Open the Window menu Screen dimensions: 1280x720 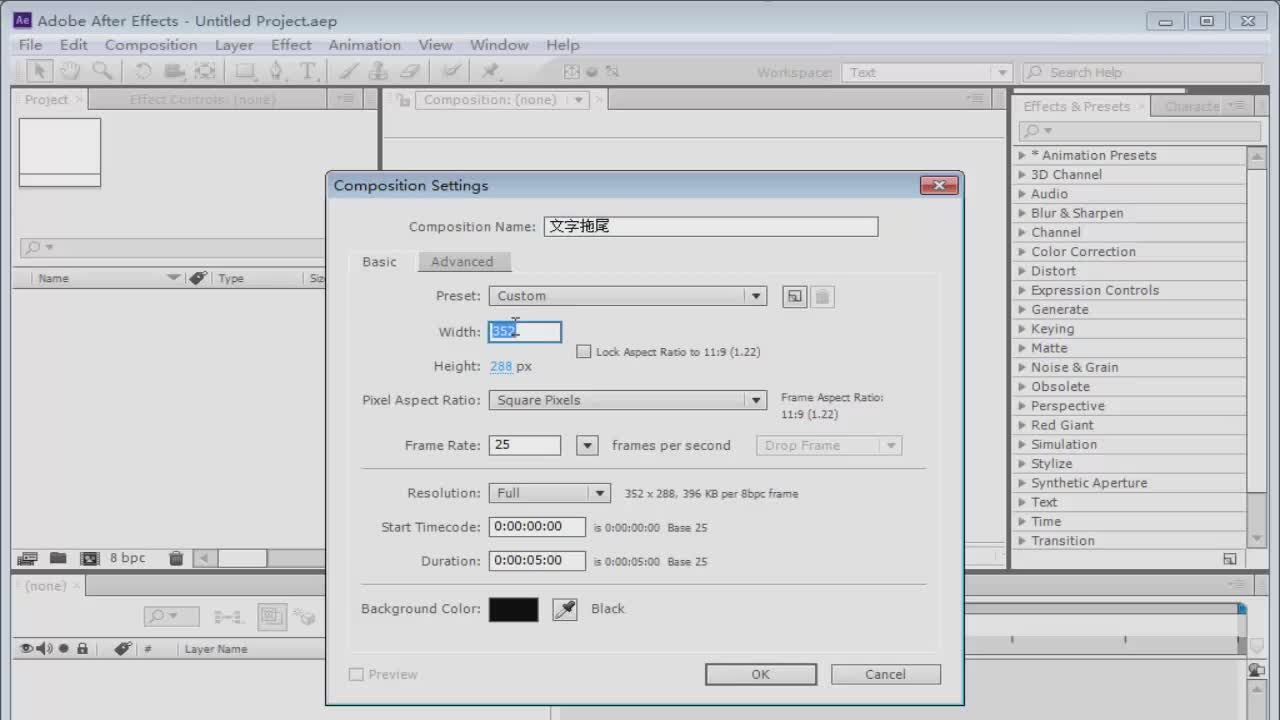pos(499,45)
